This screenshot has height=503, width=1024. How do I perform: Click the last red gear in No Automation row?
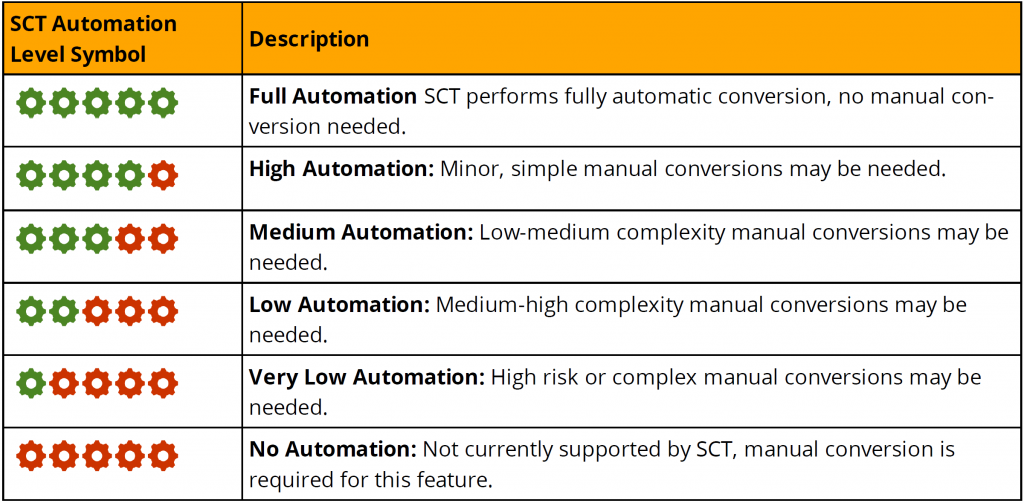(x=162, y=455)
